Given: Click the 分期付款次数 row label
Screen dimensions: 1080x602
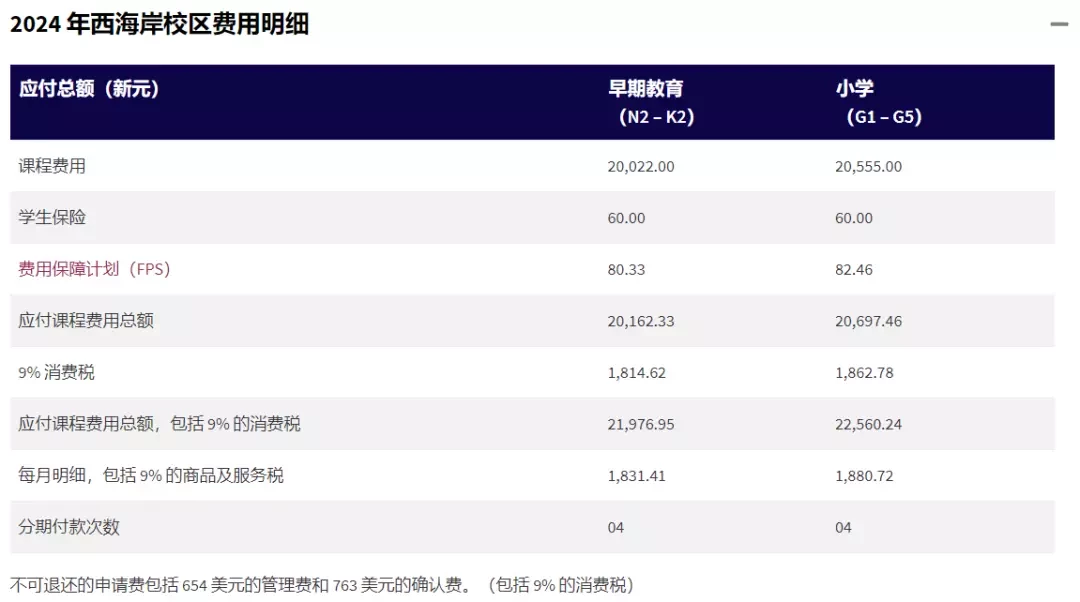Looking at the screenshot, I should click(x=69, y=527).
